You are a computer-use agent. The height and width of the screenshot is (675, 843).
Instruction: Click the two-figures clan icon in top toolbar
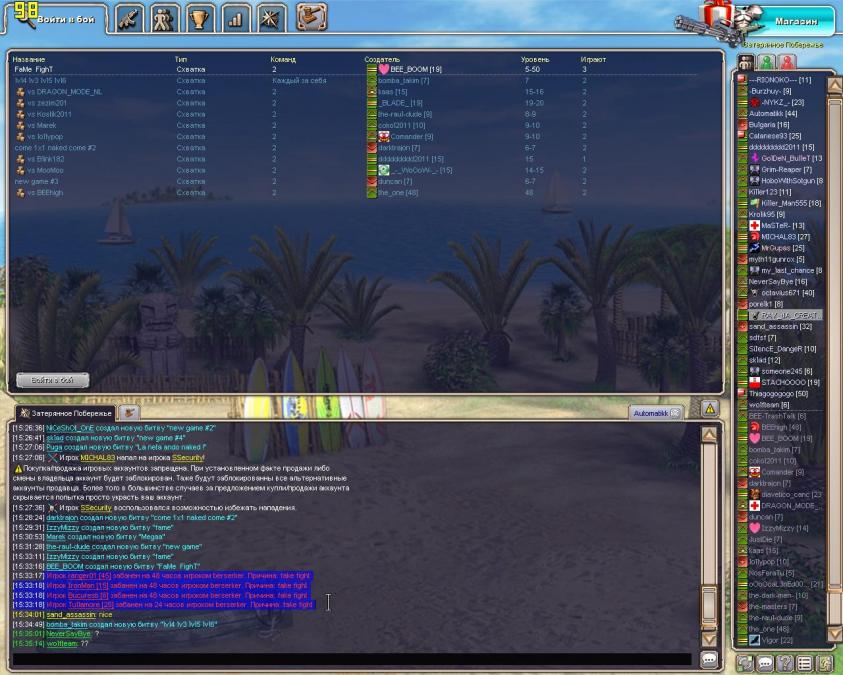(x=164, y=16)
